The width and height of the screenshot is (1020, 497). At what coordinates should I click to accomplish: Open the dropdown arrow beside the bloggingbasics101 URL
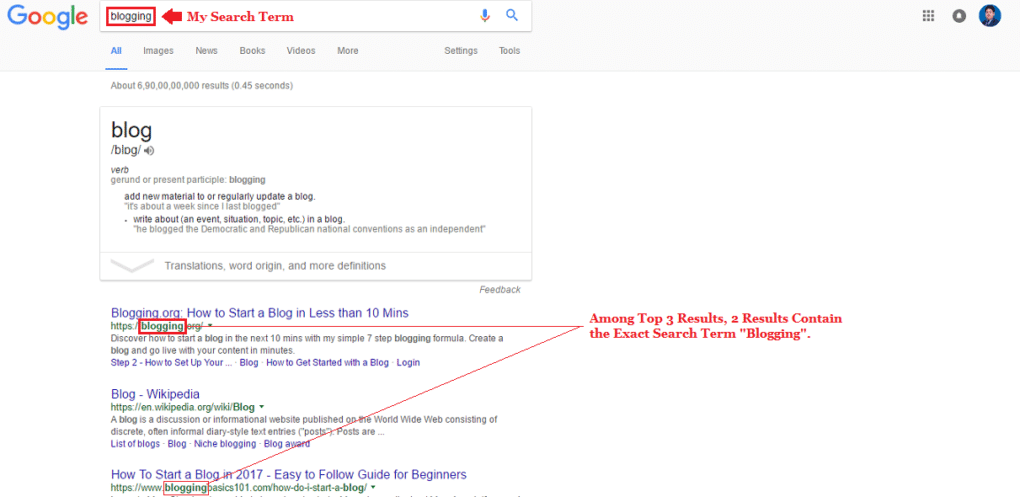coord(374,487)
